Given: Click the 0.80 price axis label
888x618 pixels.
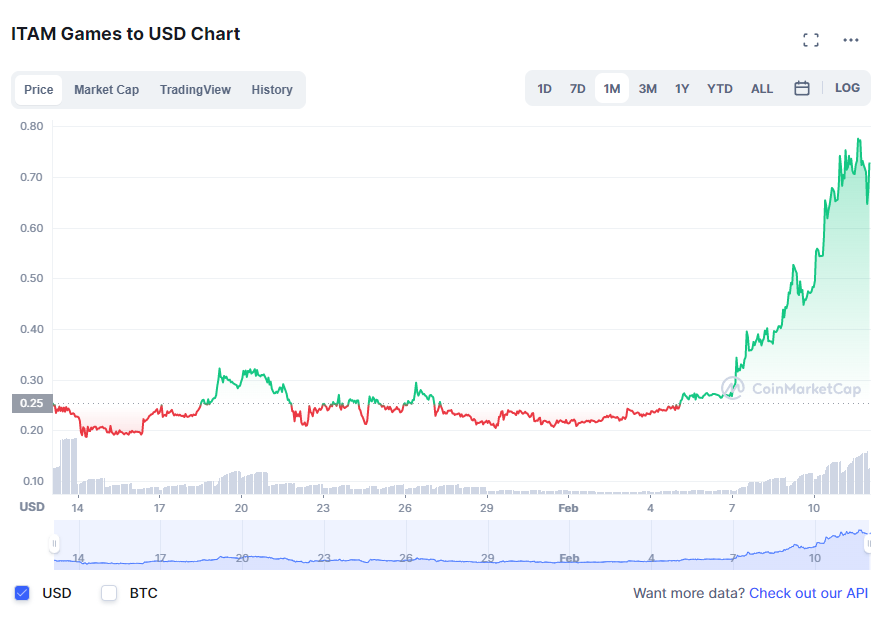Looking at the screenshot, I should tap(32, 126).
